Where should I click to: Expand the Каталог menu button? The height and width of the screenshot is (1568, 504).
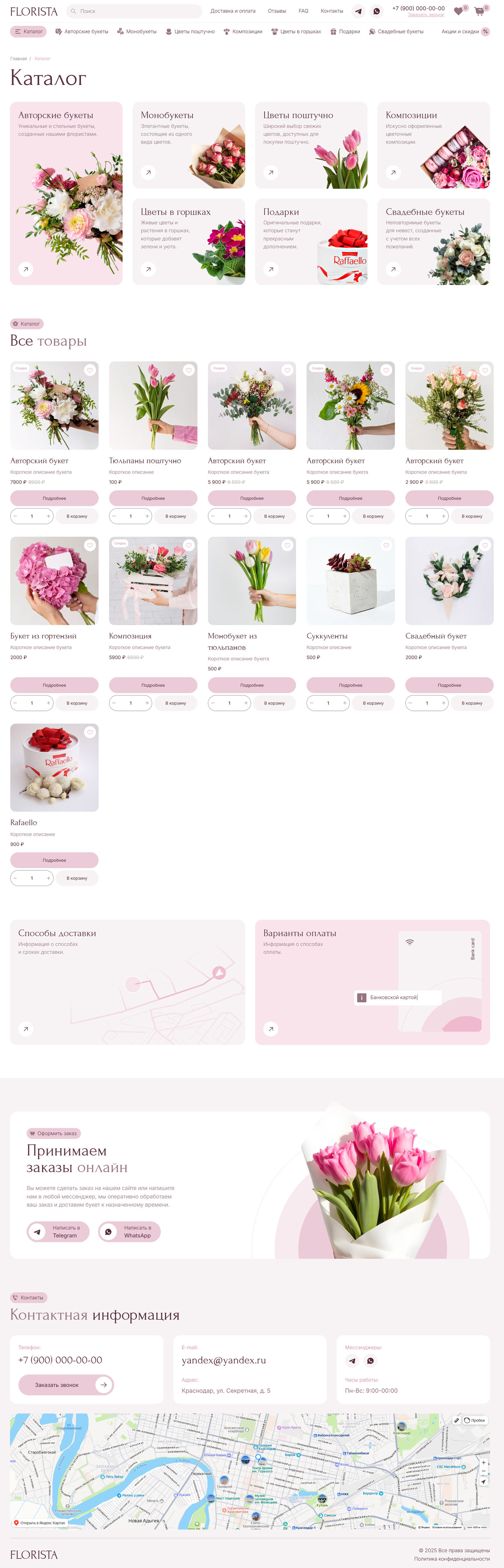pyautogui.click(x=28, y=32)
